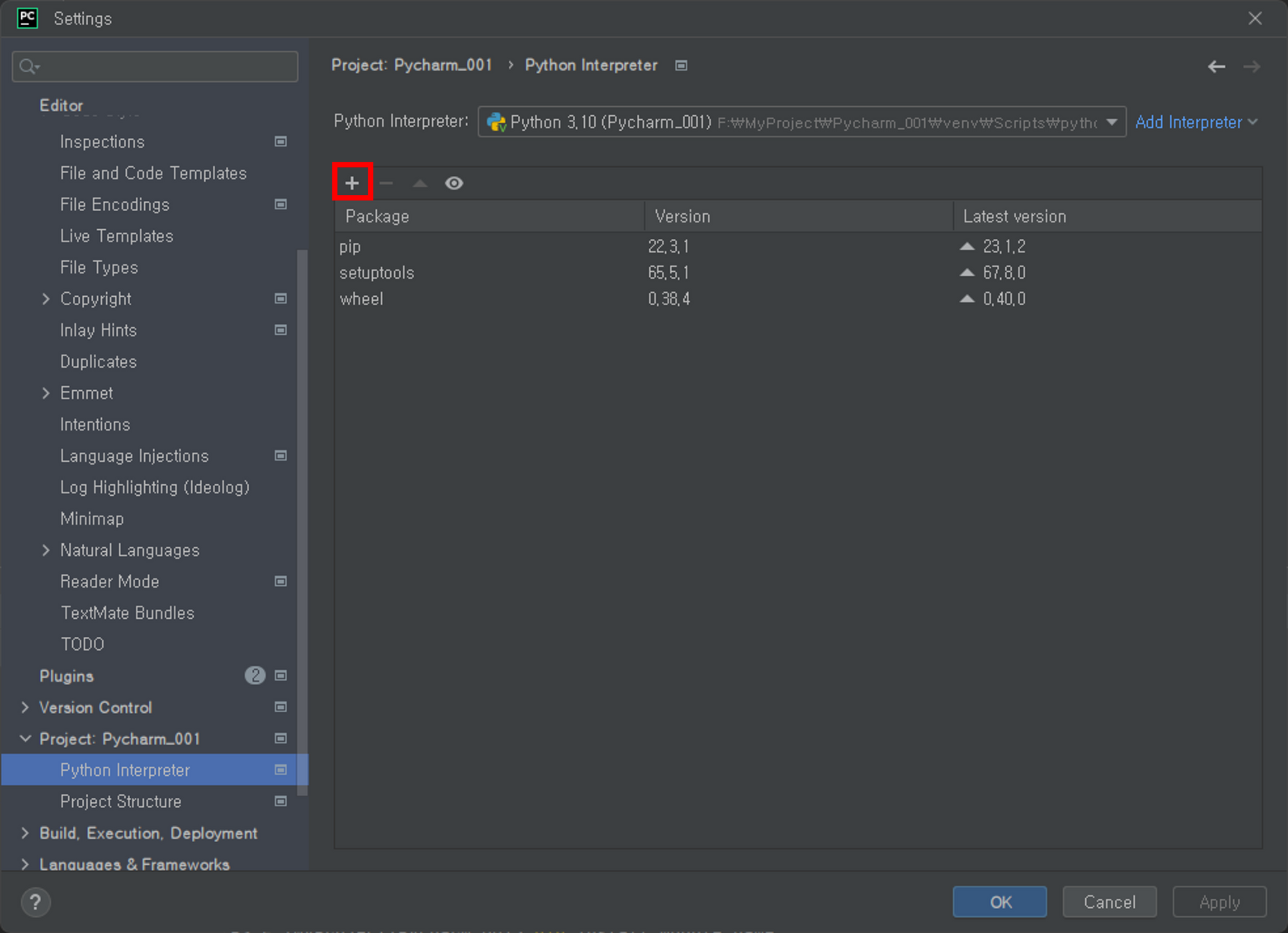The image size is (1288, 933).
Task: Click the project-level icon next to Version Control
Action: (x=281, y=707)
